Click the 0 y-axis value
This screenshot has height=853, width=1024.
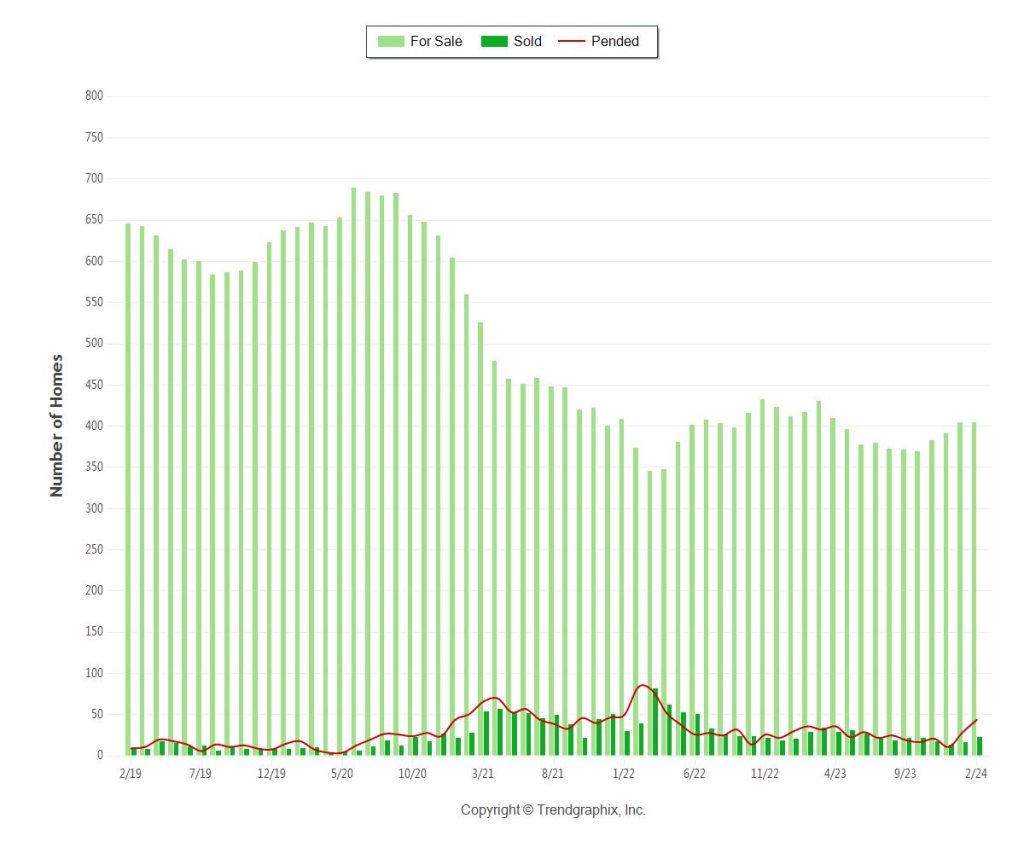(x=100, y=755)
